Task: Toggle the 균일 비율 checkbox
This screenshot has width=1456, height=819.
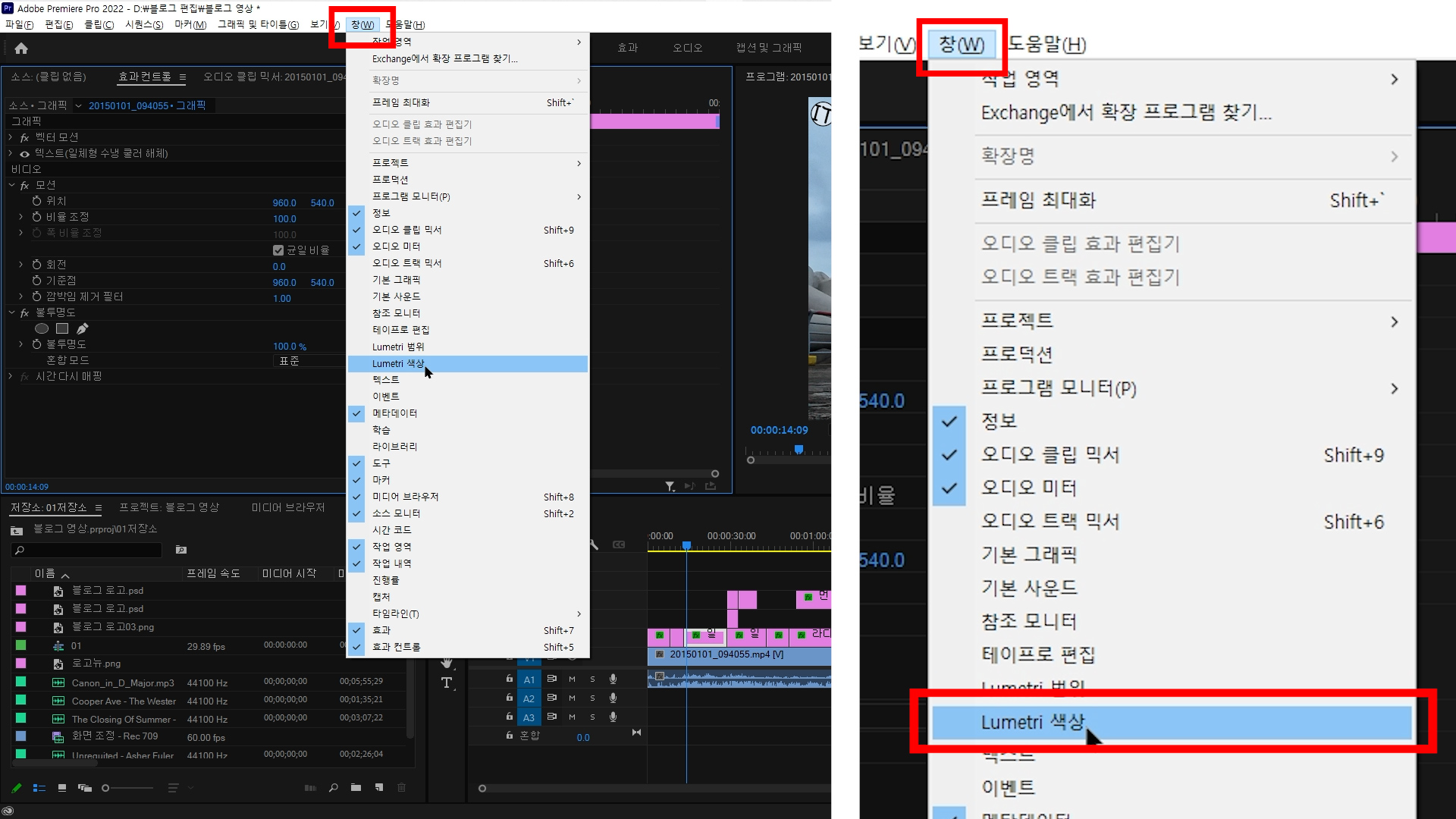Action: click(278, 250)
